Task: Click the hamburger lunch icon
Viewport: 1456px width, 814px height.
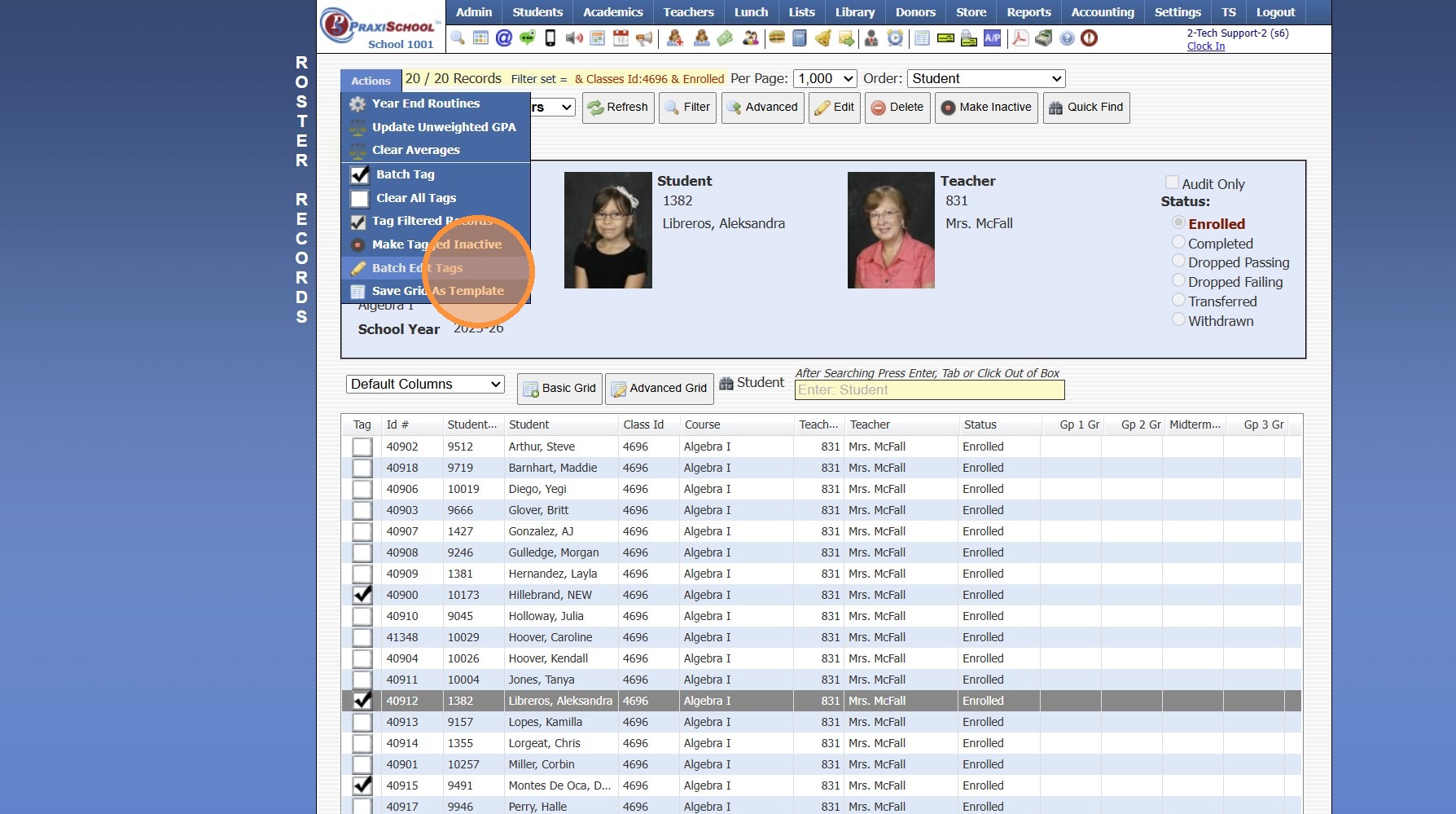Action: pyautogui.click(x=776, y=38)
